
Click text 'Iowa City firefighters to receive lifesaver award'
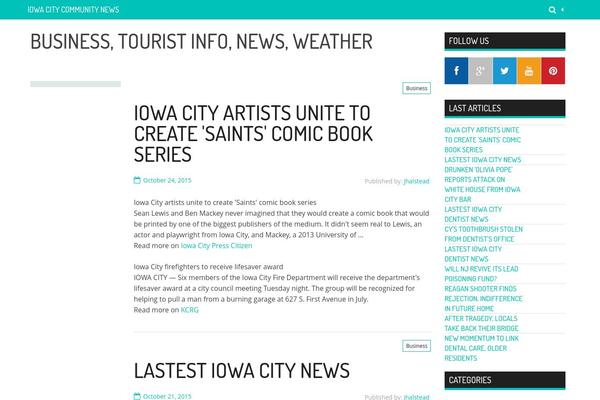[208, 267]
